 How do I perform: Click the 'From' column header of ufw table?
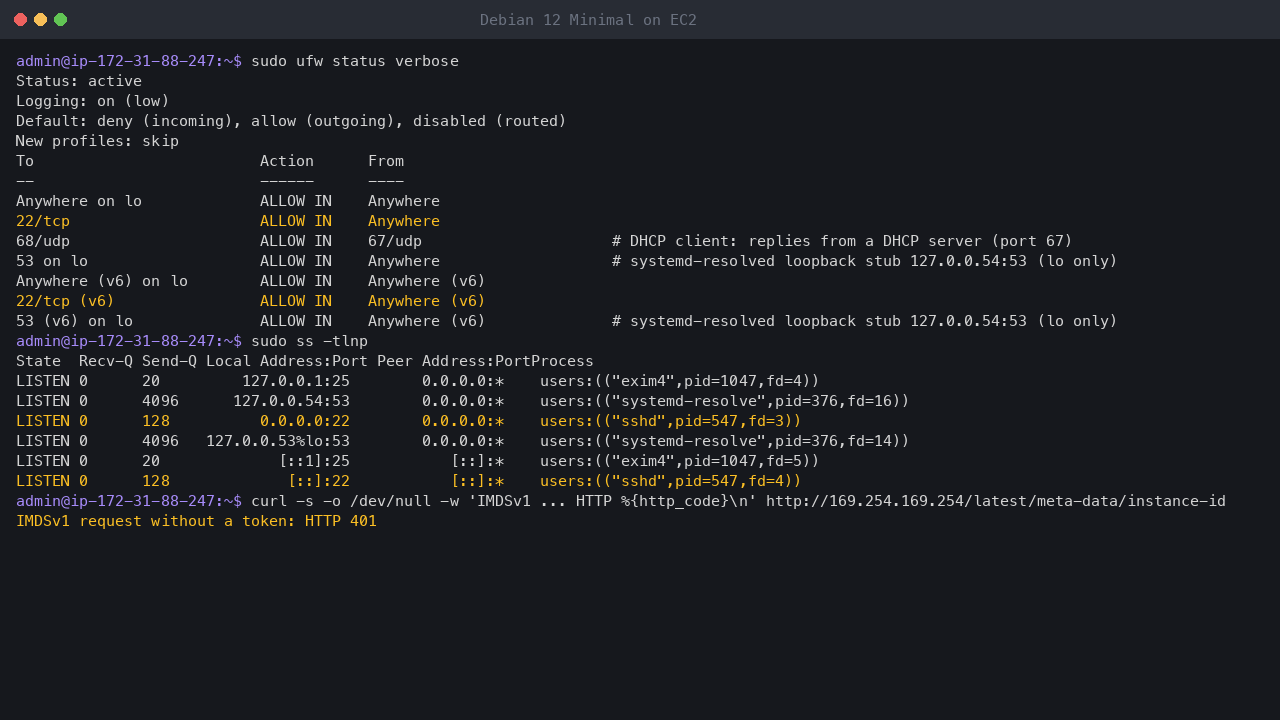click(x=386, y=161)
